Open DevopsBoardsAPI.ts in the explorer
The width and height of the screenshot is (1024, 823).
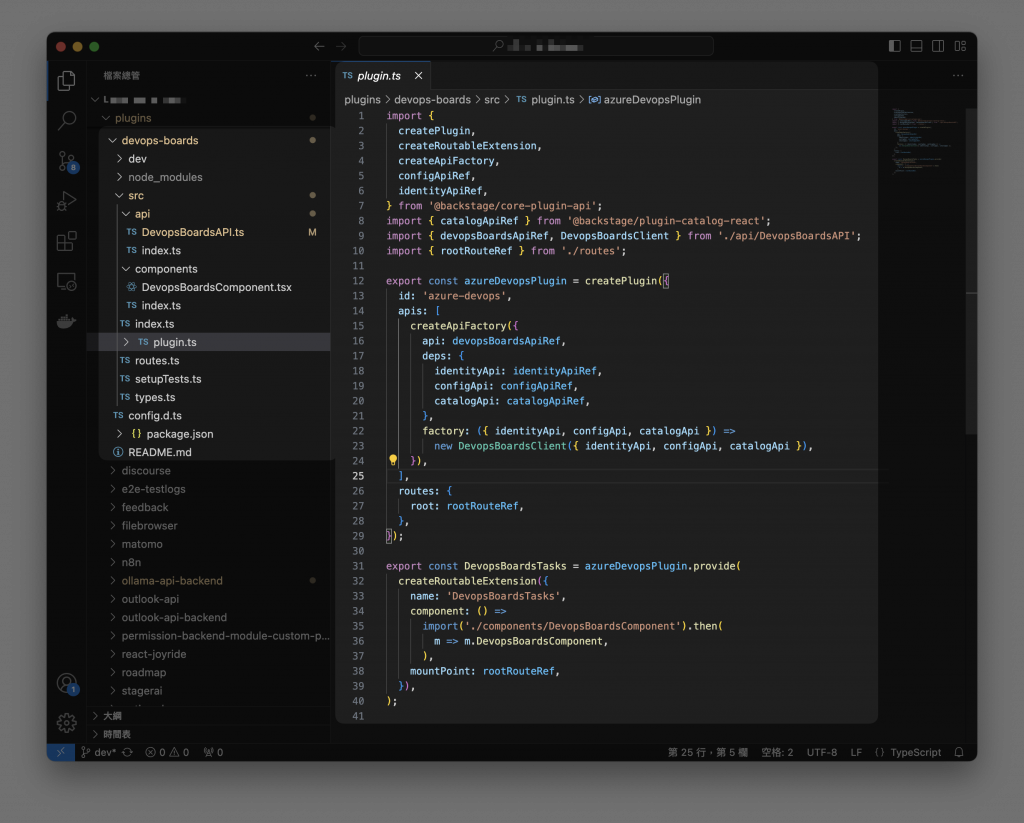[192, 232]
